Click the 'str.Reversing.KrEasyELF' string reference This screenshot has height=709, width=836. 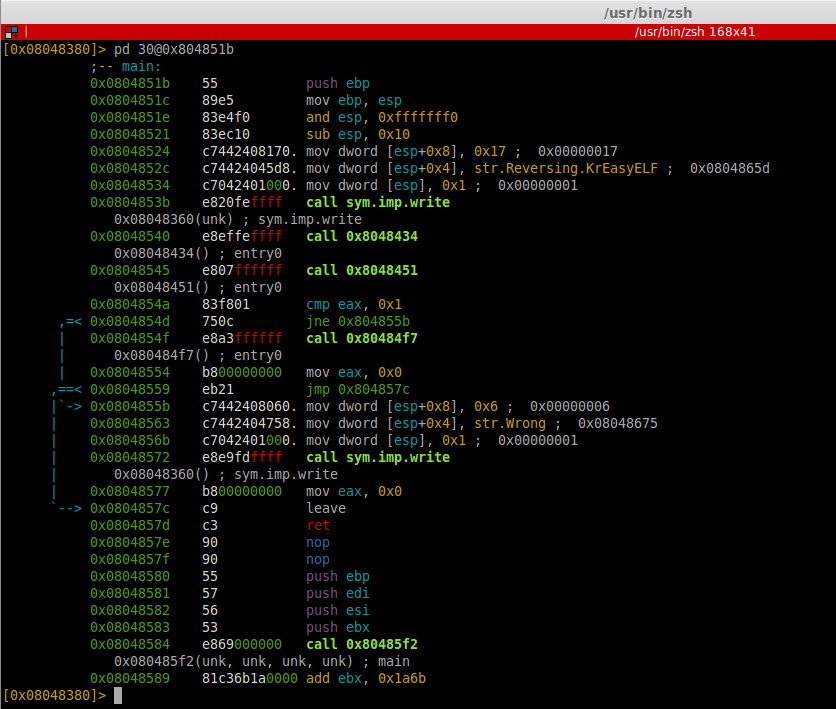pos(566,168)
